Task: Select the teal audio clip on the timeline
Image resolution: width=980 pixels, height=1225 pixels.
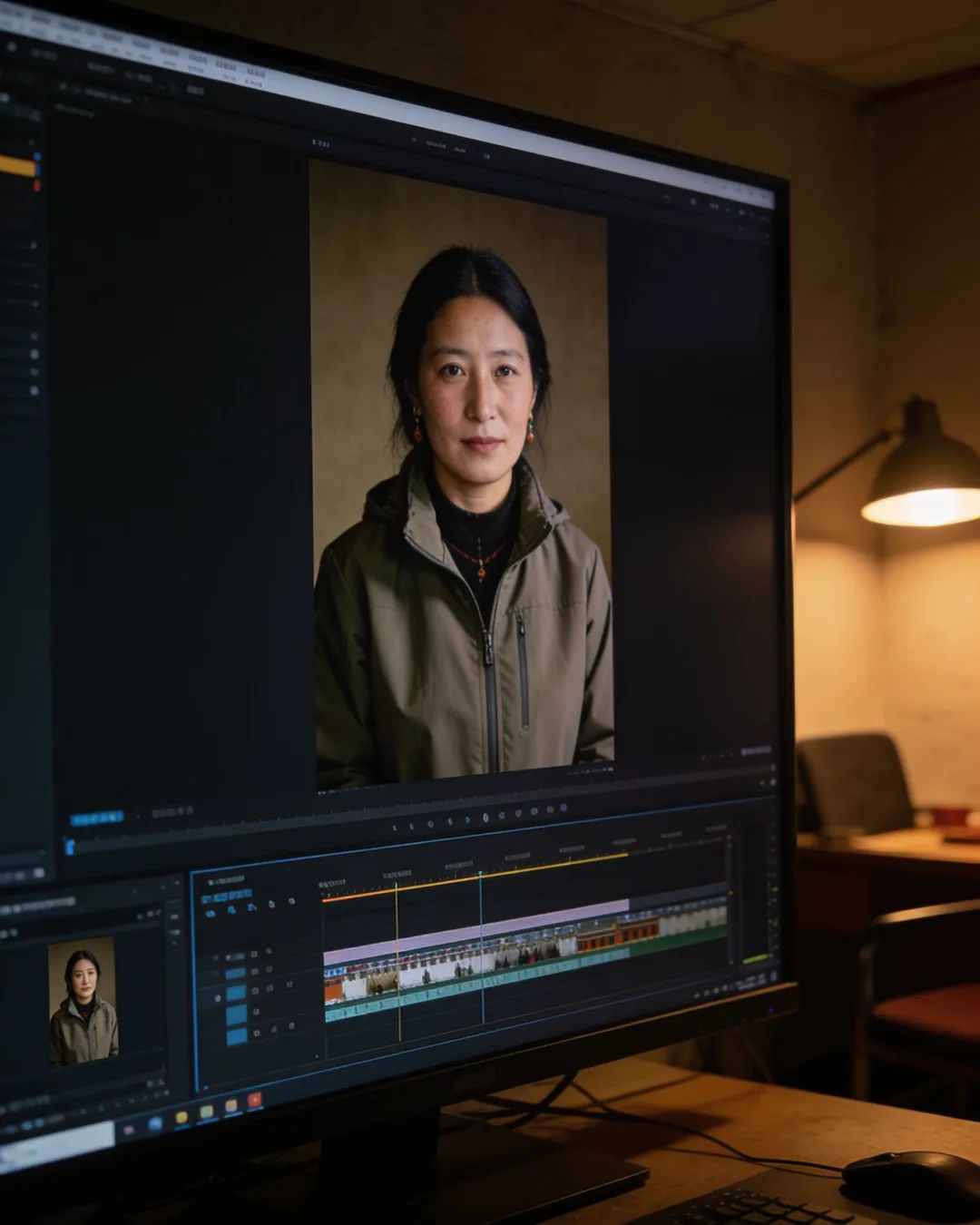Action: point(475,986)
